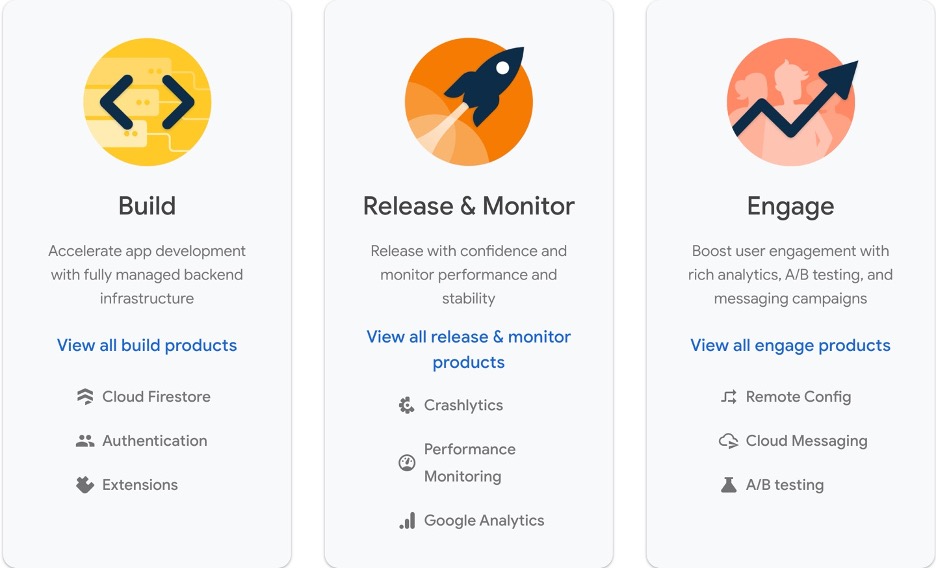Viewport: 936px width, 568px height.
Task: Open View all release & monitor products
Action: coord(469,350)
